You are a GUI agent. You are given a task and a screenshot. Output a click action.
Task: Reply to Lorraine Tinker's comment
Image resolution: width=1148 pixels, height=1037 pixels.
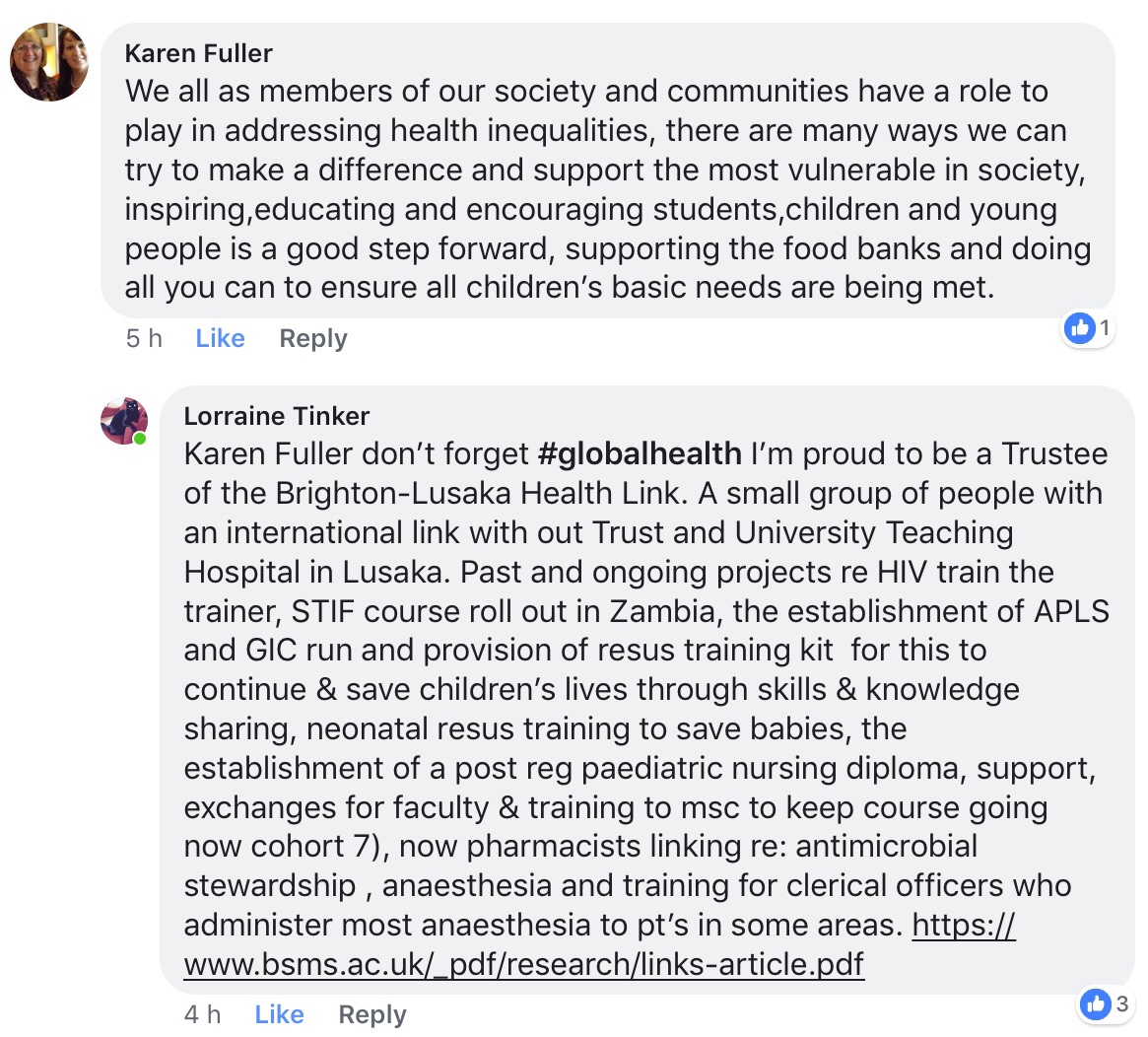[x=372, y=1014]
